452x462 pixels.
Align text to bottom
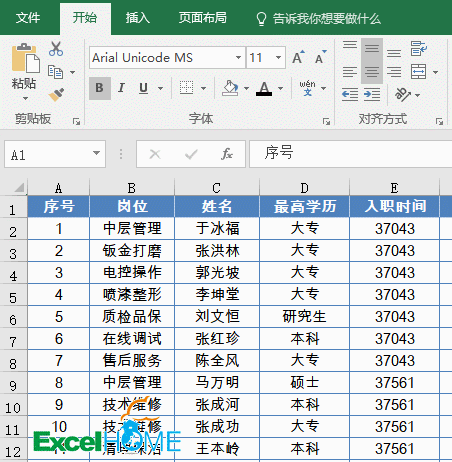click(394, 53)
